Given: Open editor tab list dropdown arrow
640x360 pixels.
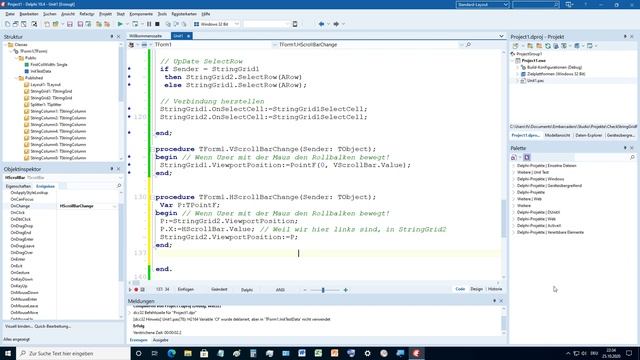Looking at the screenshot, I should coord(501,36).
